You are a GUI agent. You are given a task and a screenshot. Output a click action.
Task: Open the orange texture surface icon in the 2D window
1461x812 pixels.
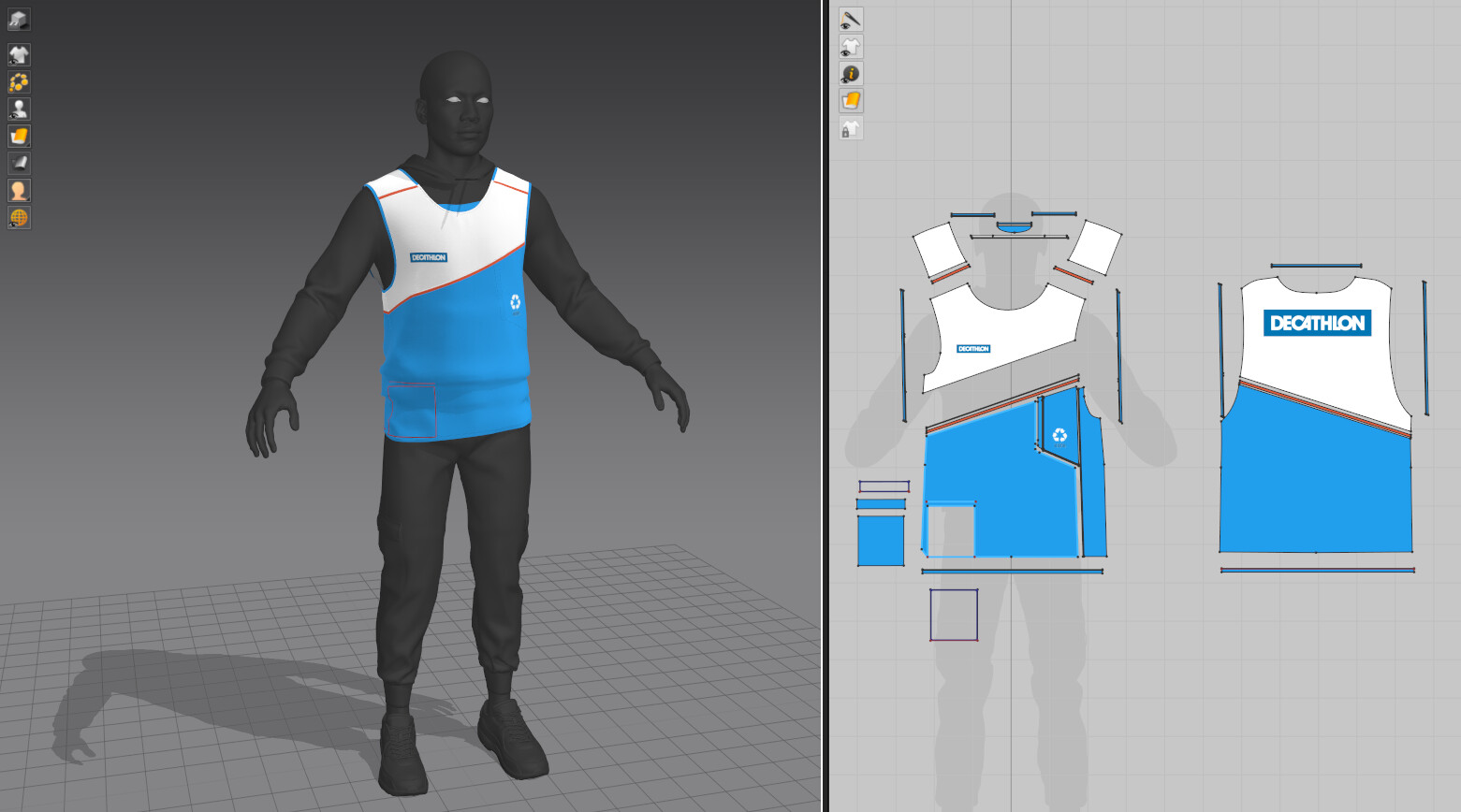[851, 101]
